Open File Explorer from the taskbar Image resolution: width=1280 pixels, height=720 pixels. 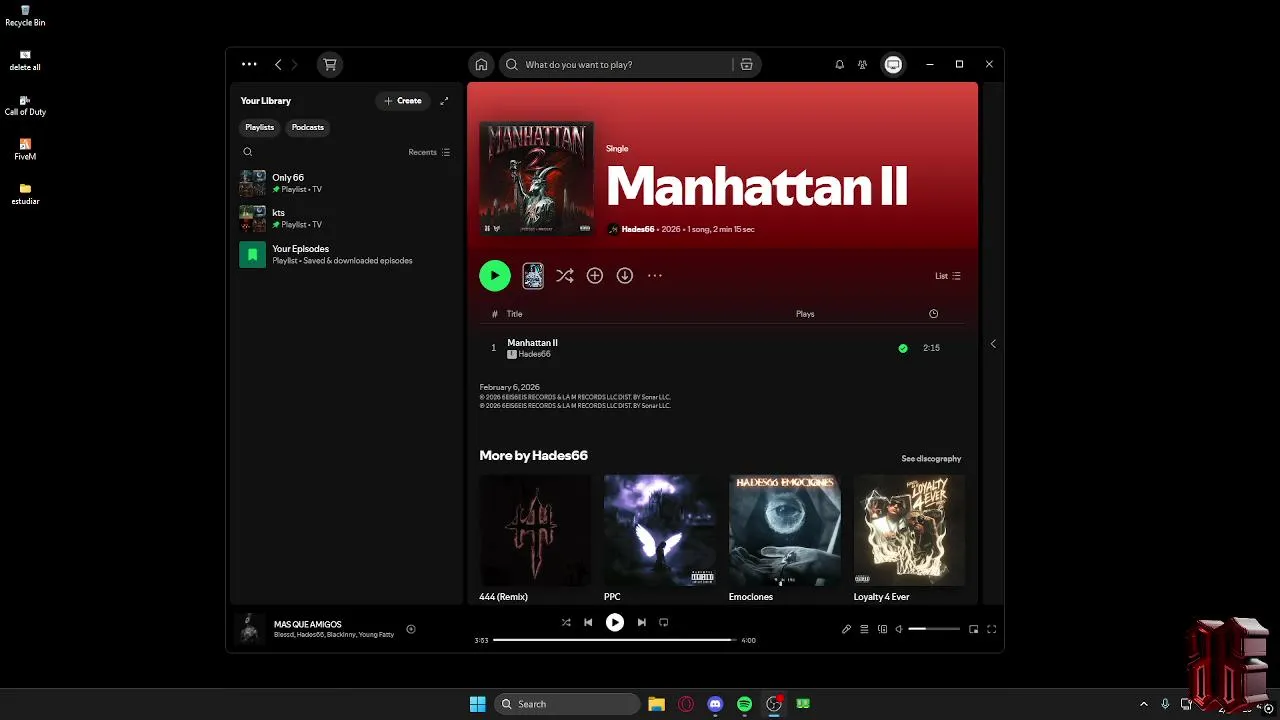(x=656, y=704)
